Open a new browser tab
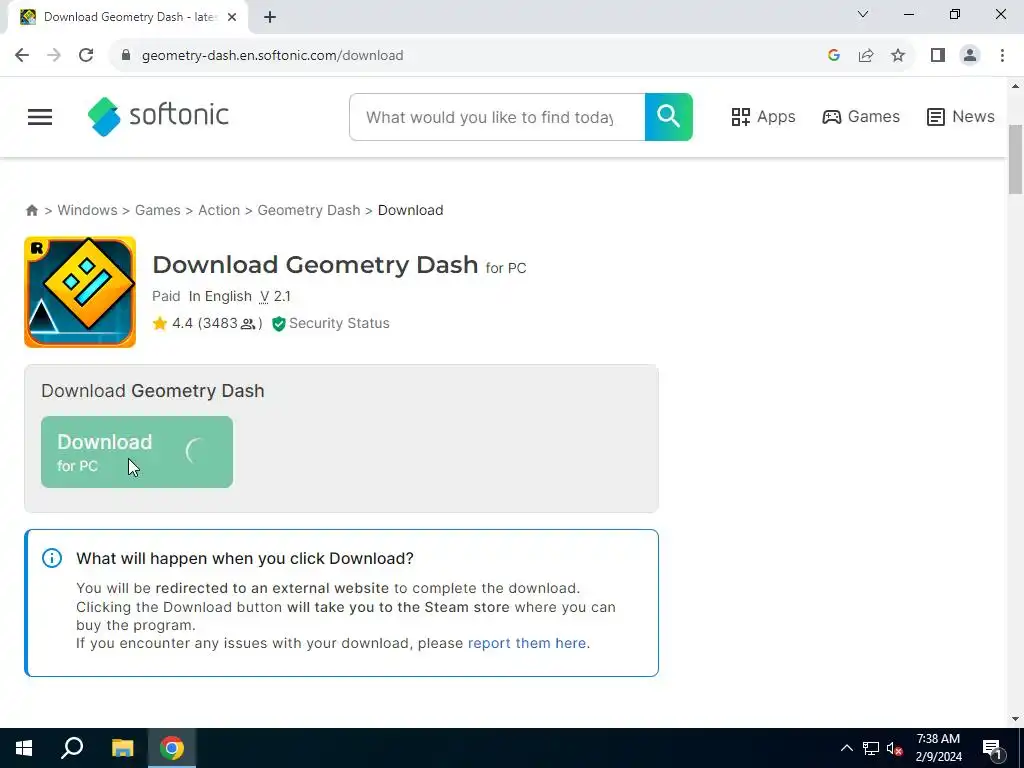Viewport: 1024px width, 768px height. tap(270, 17)
